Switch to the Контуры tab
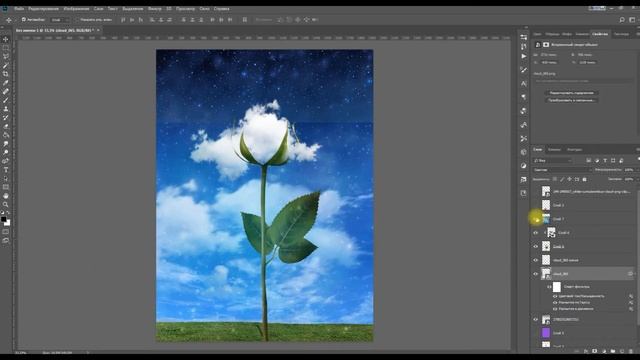The width and height of the screenshot is (640, 360). pyautogui.click(x=574, y=150)
